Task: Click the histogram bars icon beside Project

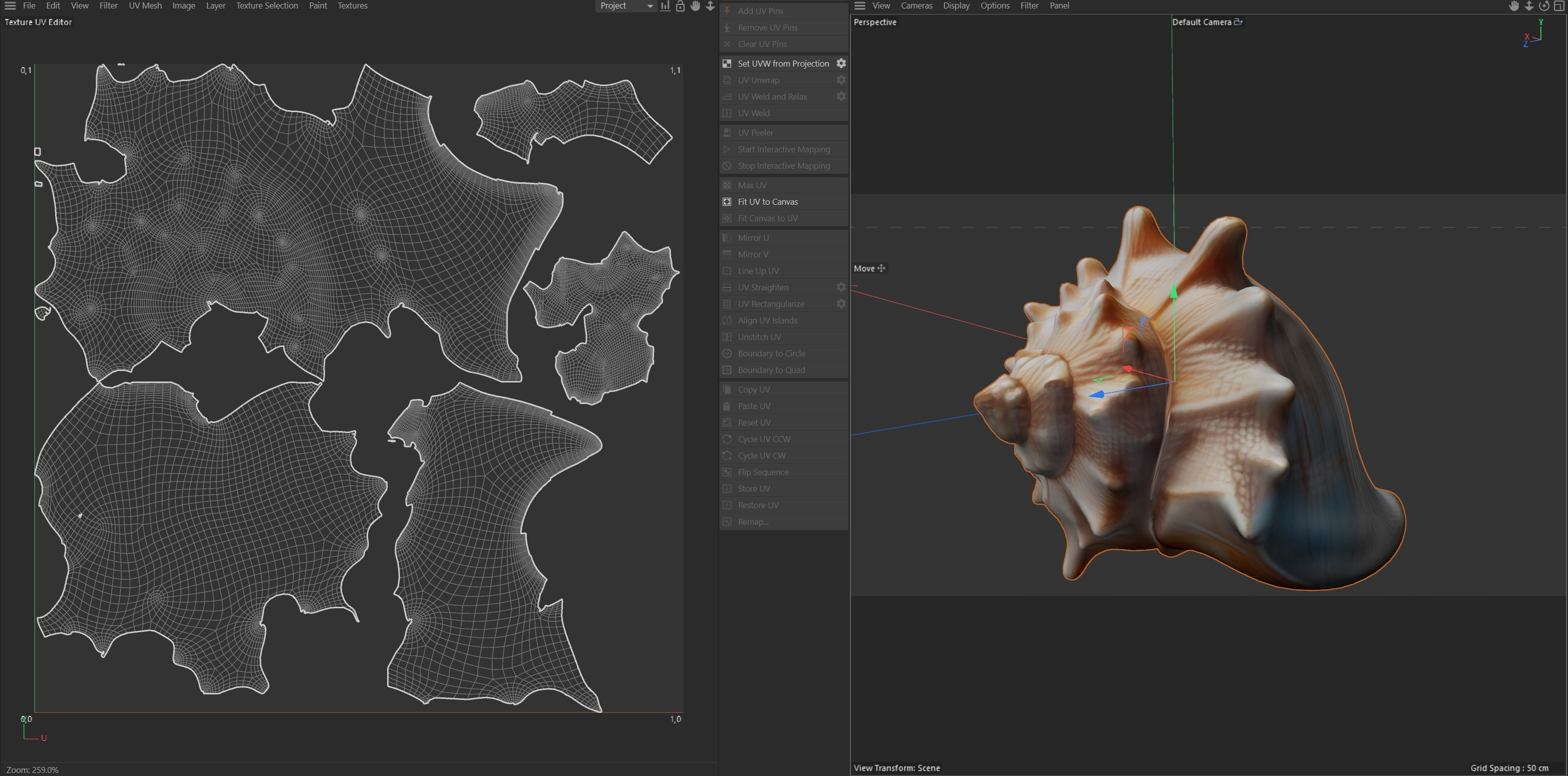Action: click(665, 6)
